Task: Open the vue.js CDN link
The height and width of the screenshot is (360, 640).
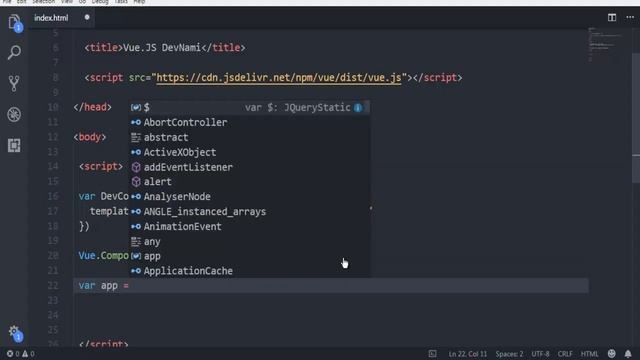Action: (279, 78)
